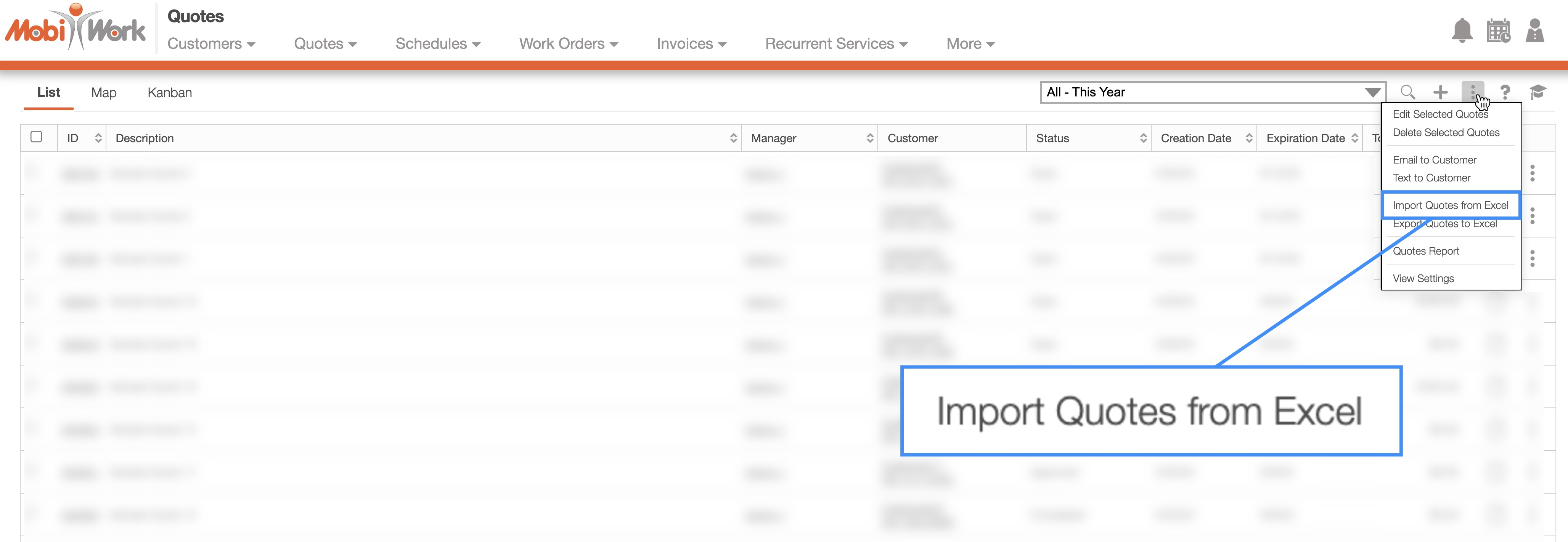Expand the More navigation menu
1568x542 pixels.
[x=970, y=44]
